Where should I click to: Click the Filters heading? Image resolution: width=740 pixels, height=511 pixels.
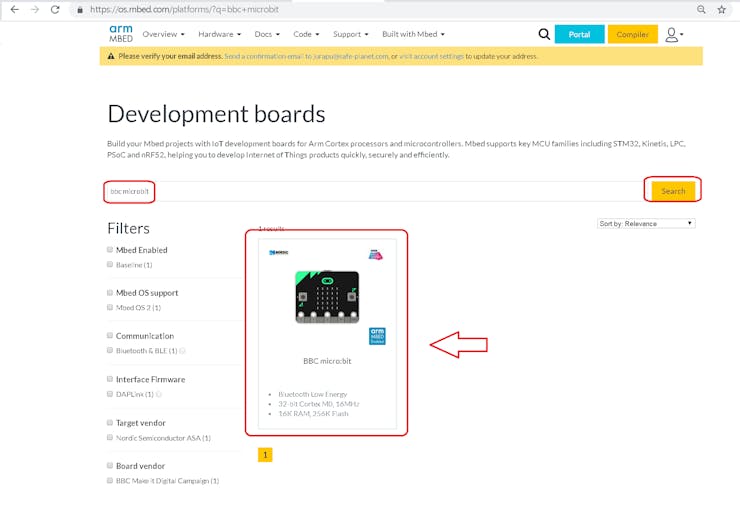point(128,228)
